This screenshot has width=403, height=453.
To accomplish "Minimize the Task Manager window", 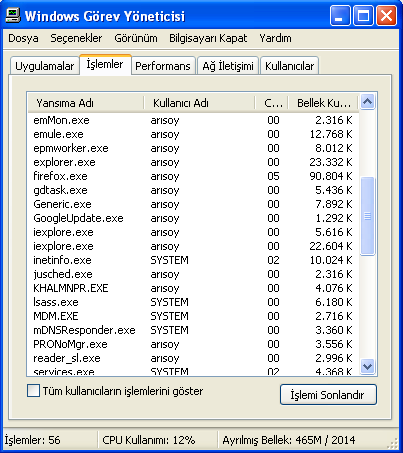I will pyautogui.click(x=340, y=15).
